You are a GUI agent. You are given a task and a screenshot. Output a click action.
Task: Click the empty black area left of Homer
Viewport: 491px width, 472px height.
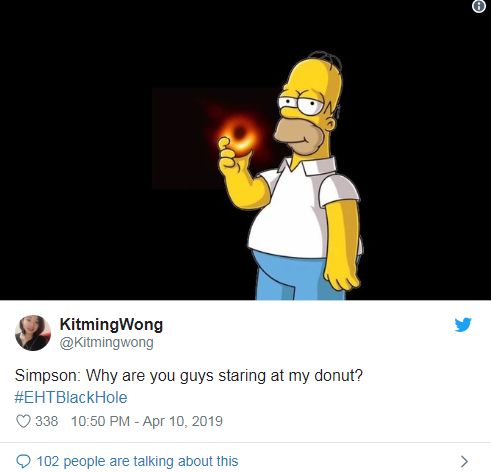(77, 150)
